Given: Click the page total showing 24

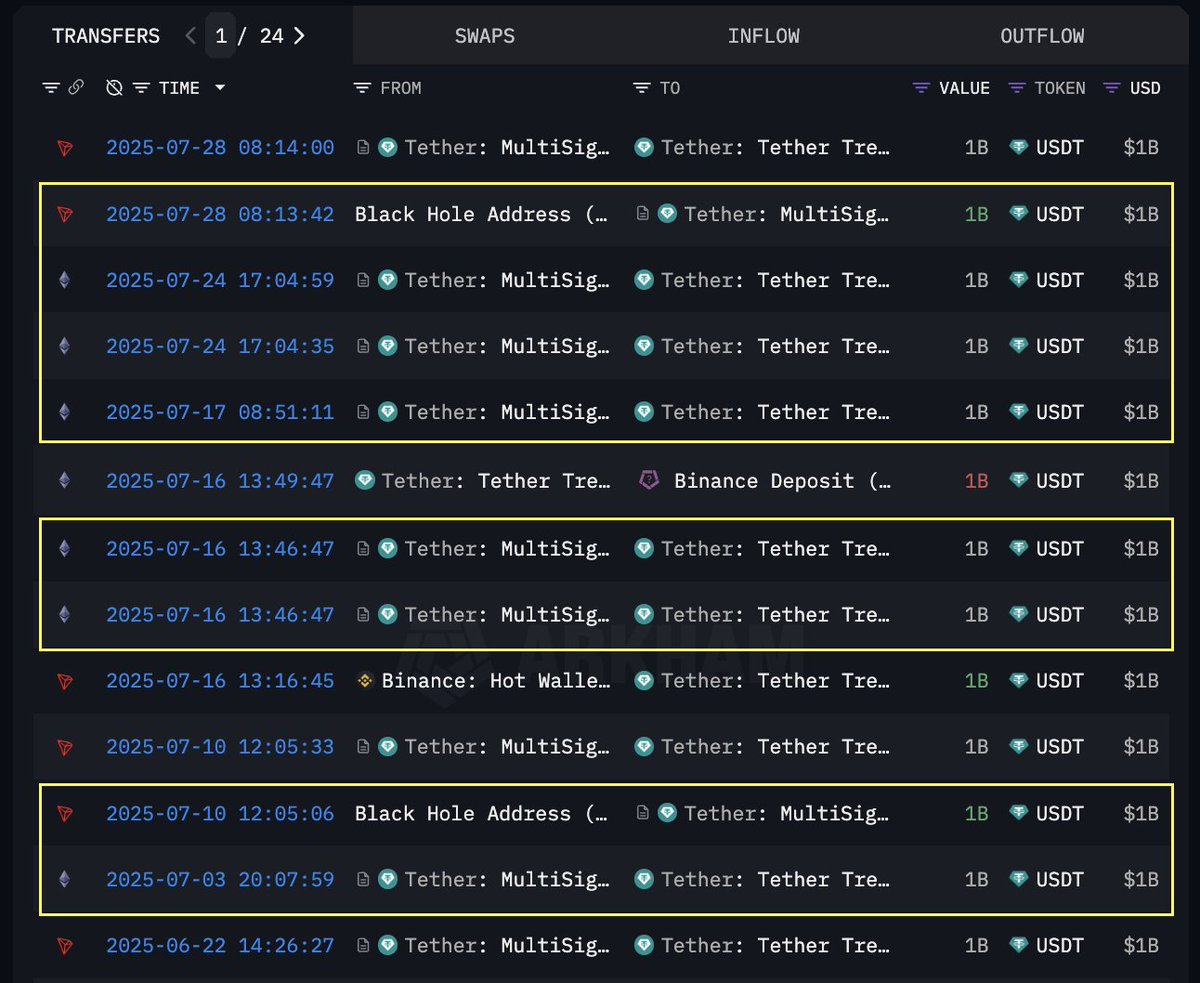Looking at the screenshot, I should (x=271, y=36).
